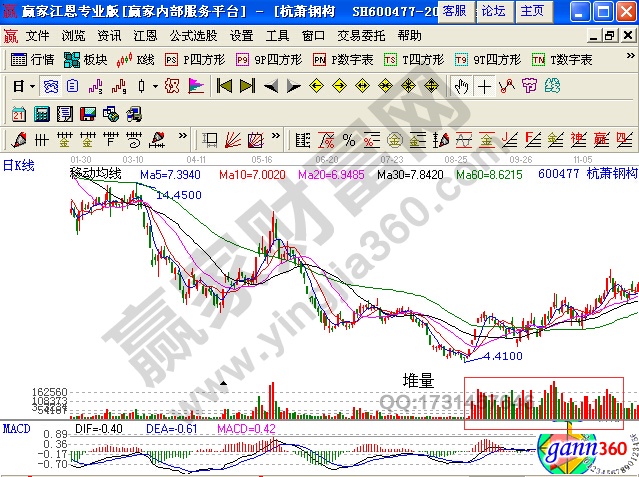The image size is (639, 477).
Task: Click the 日K线 chart label
Action: click(x=18, y=166)
